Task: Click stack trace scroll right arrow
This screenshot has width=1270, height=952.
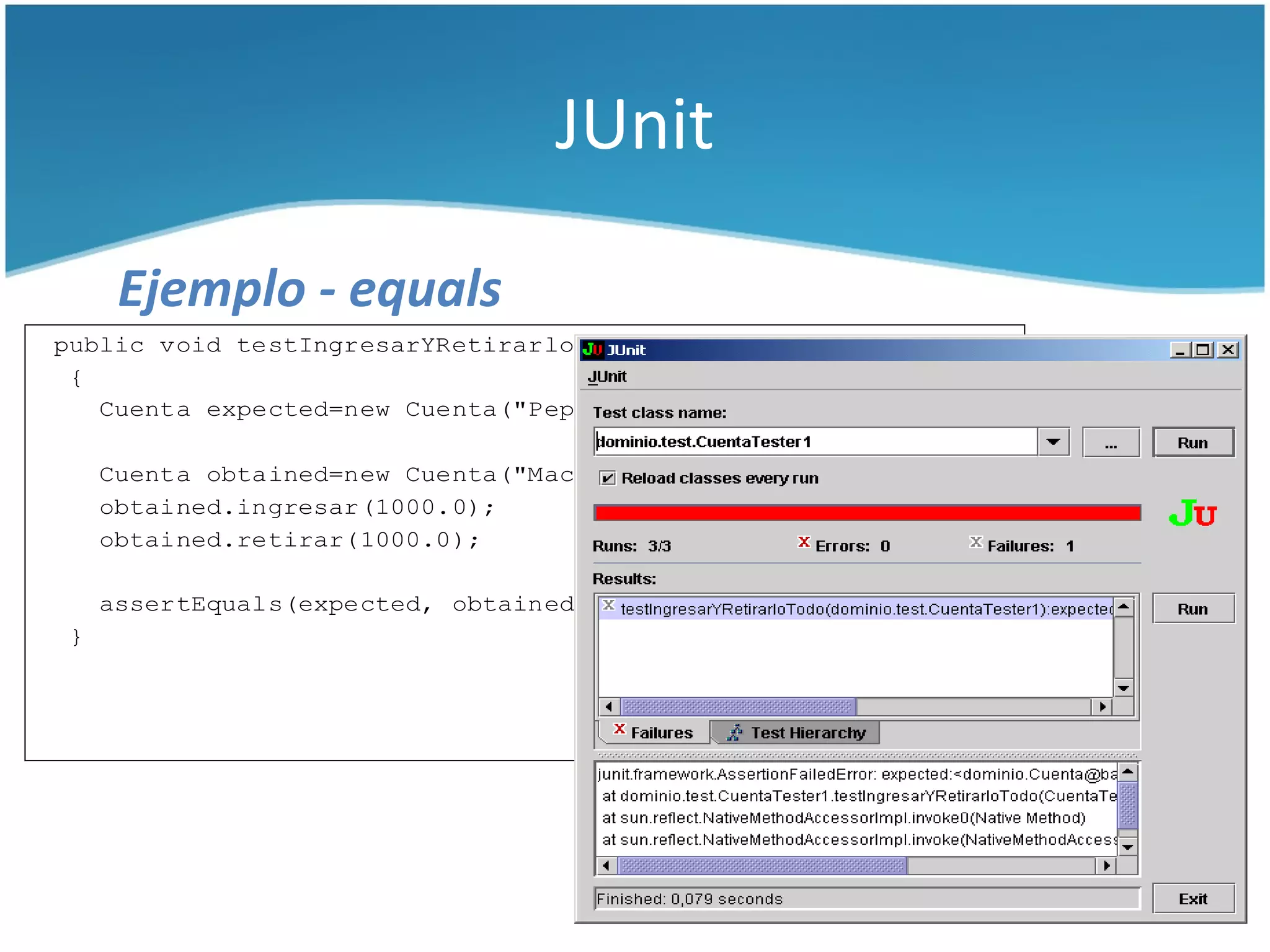Action: pyautogui.click(x=1106, y=865)
